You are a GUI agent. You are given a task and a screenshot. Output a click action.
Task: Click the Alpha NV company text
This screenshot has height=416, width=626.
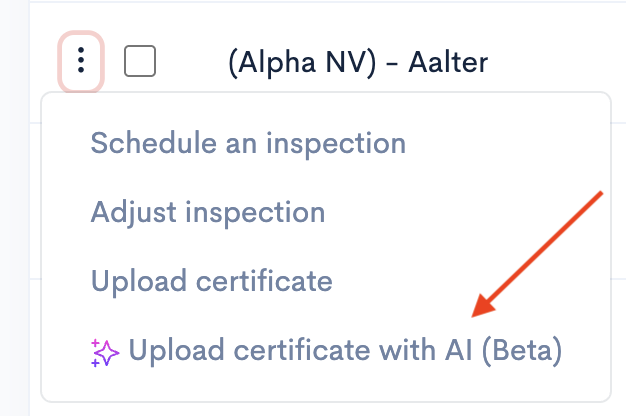tap(302, 63)
